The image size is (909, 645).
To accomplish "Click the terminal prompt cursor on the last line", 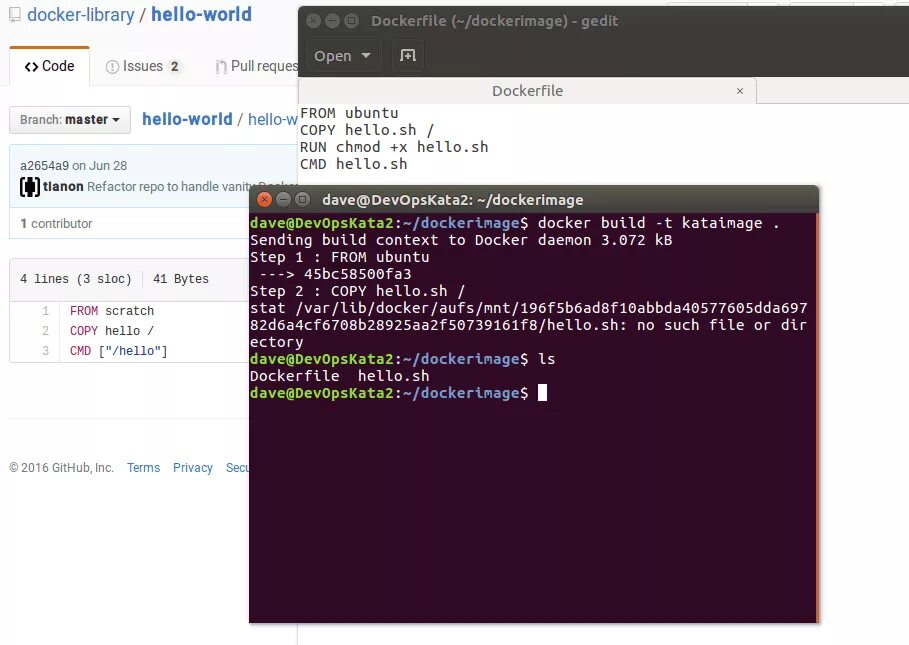I will [x=543, y=393].
